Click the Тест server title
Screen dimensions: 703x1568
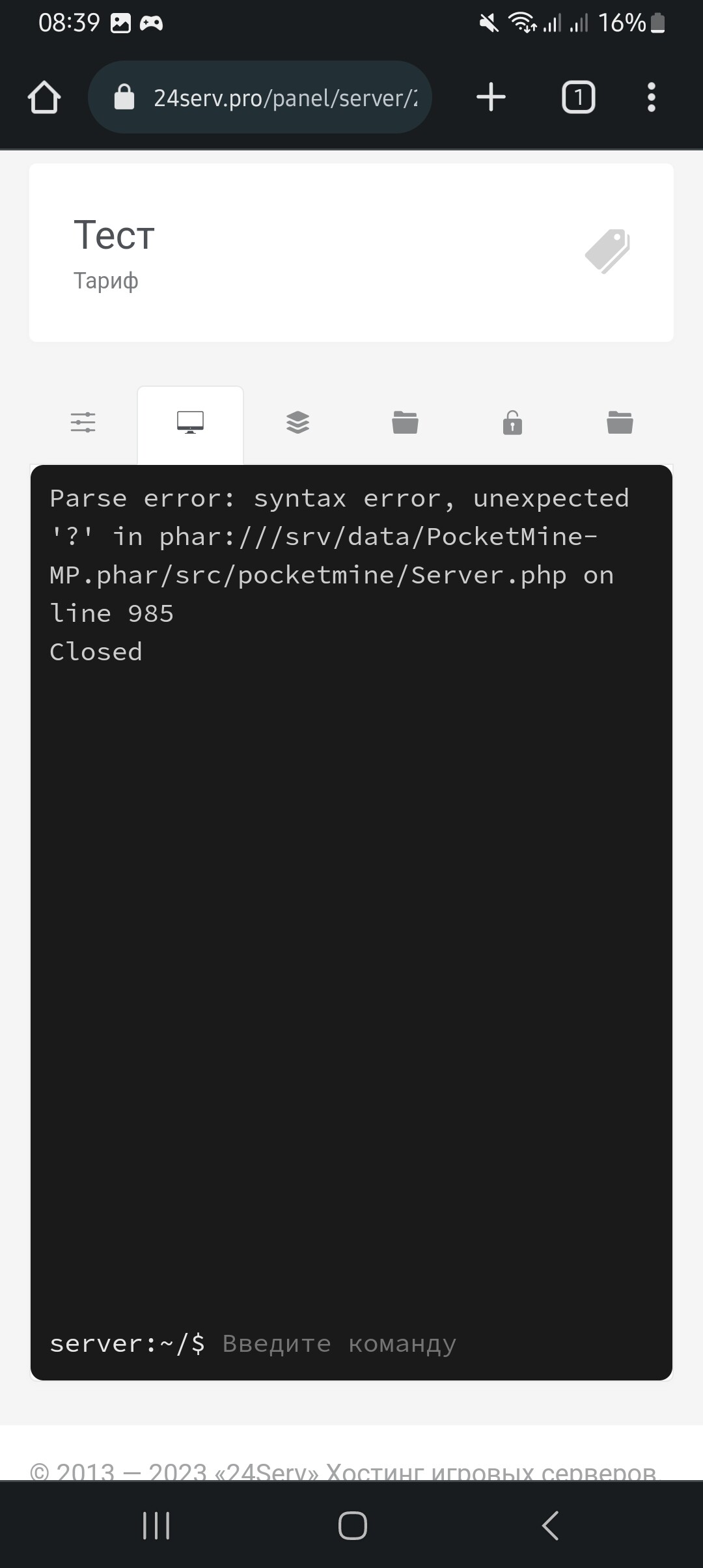[114, 234]
